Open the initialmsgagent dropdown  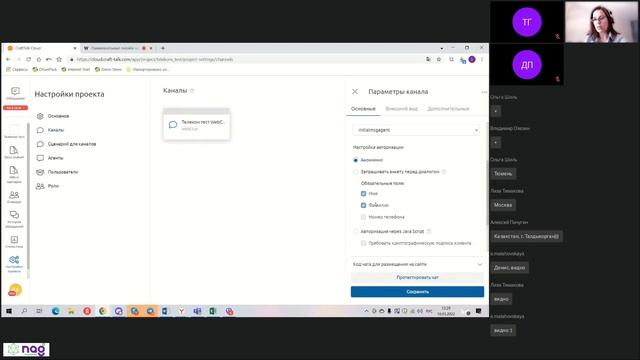click(x=417, y=130)
